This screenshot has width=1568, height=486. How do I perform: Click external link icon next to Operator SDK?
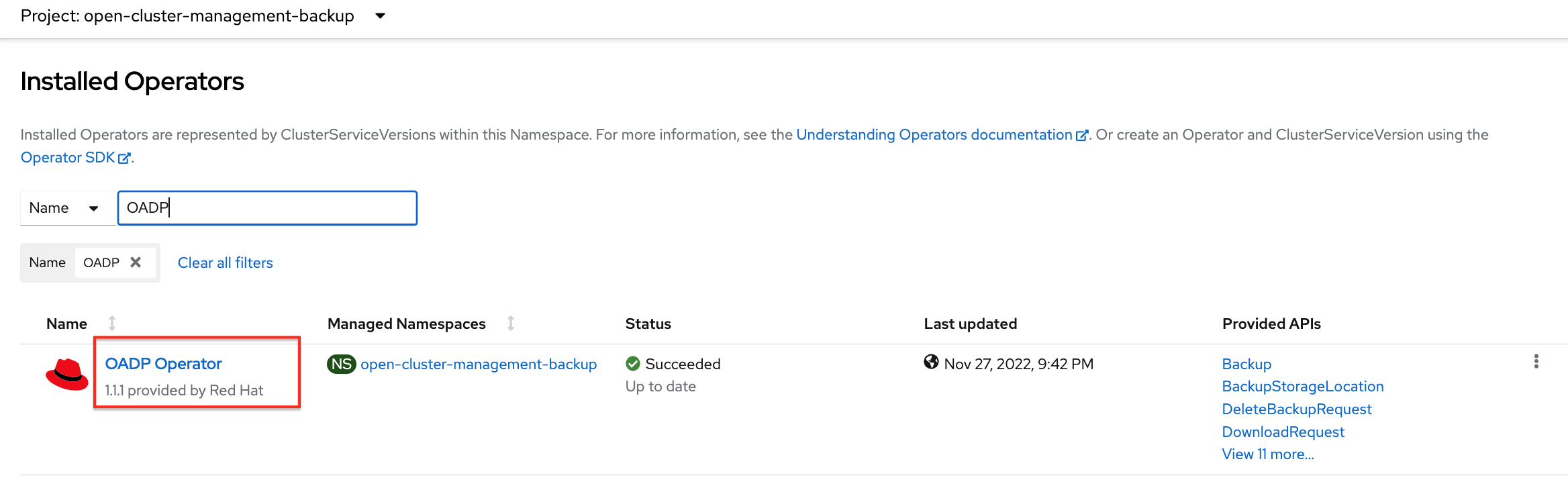click(124, 158)
